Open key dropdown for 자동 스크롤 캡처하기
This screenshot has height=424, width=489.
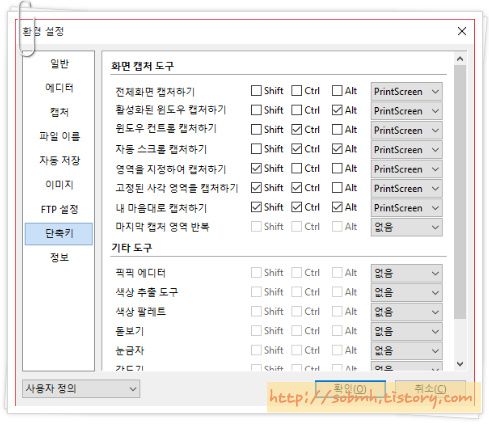click(407, 150)
